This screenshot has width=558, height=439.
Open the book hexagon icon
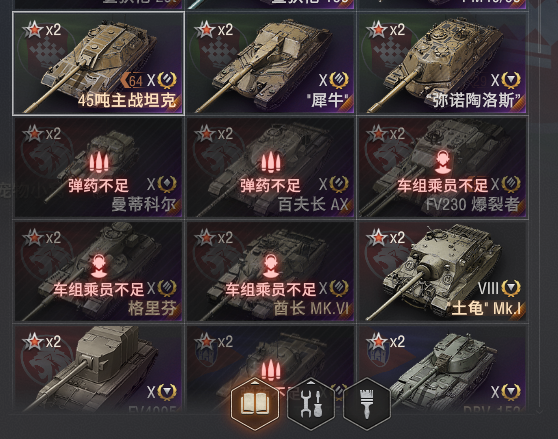(255, 404)
